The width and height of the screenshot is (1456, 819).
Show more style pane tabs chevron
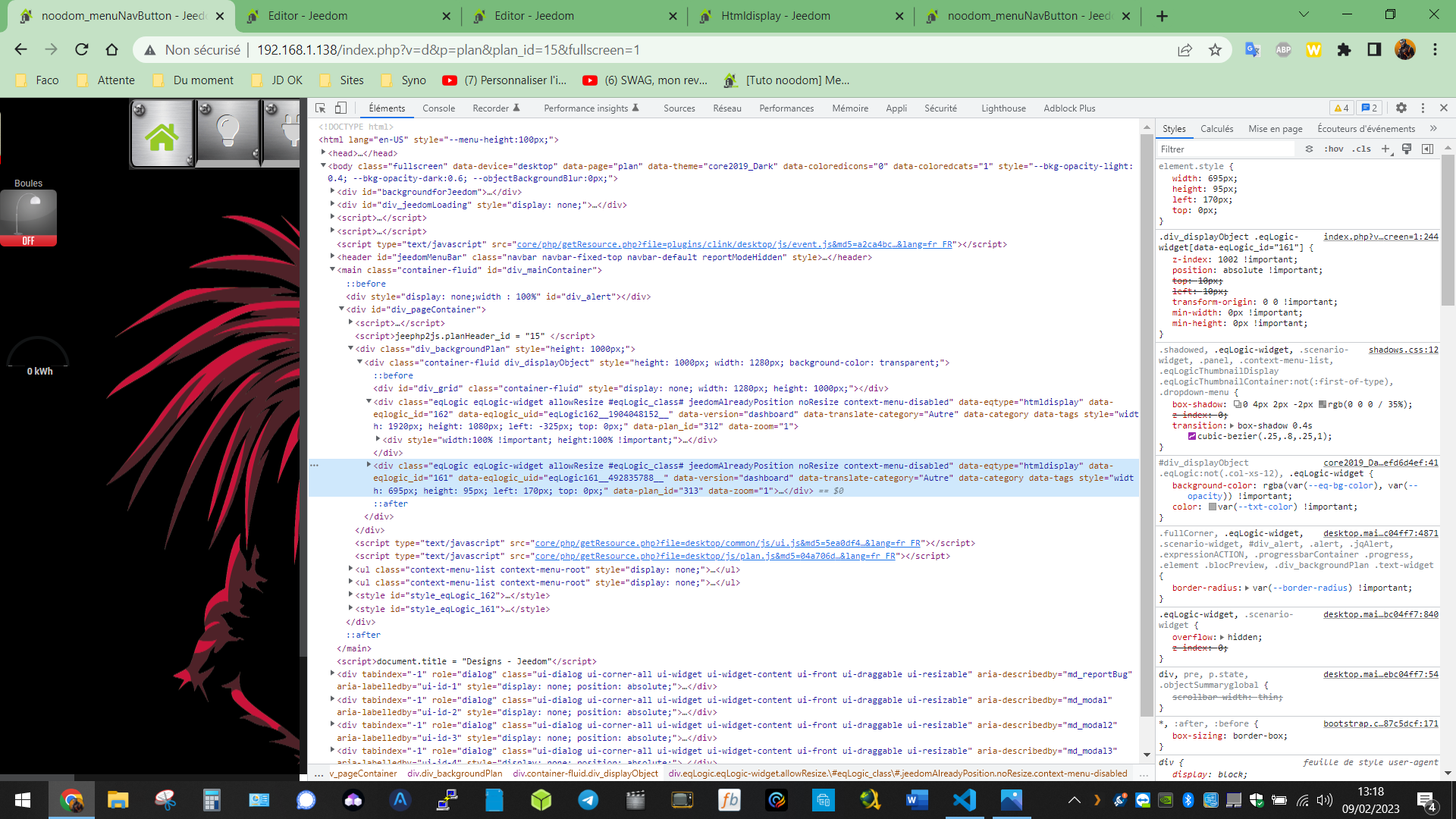point(1433,128)
